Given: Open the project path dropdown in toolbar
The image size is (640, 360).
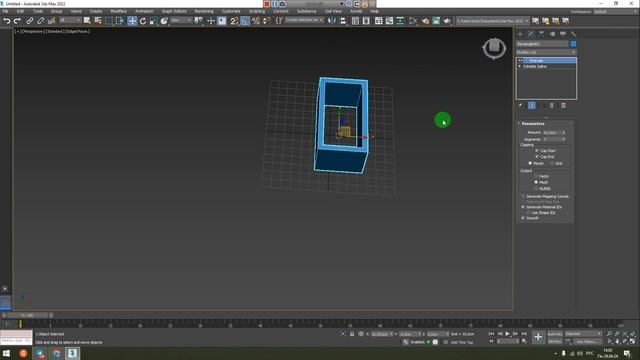Looking at the screenshot, I should pyautogui.click(x=493, y=21).
